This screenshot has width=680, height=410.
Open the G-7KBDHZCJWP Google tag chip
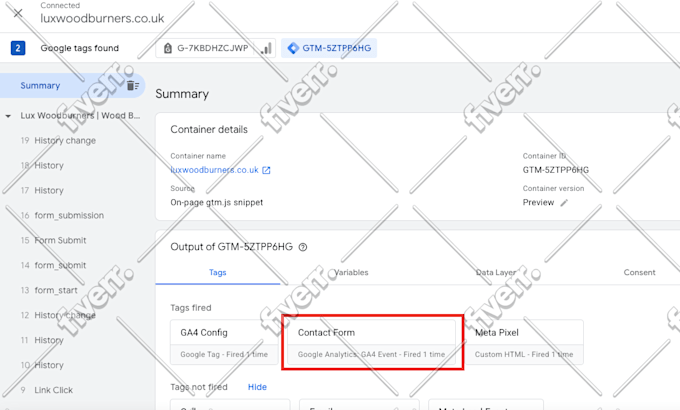click(x=216, y=48)
